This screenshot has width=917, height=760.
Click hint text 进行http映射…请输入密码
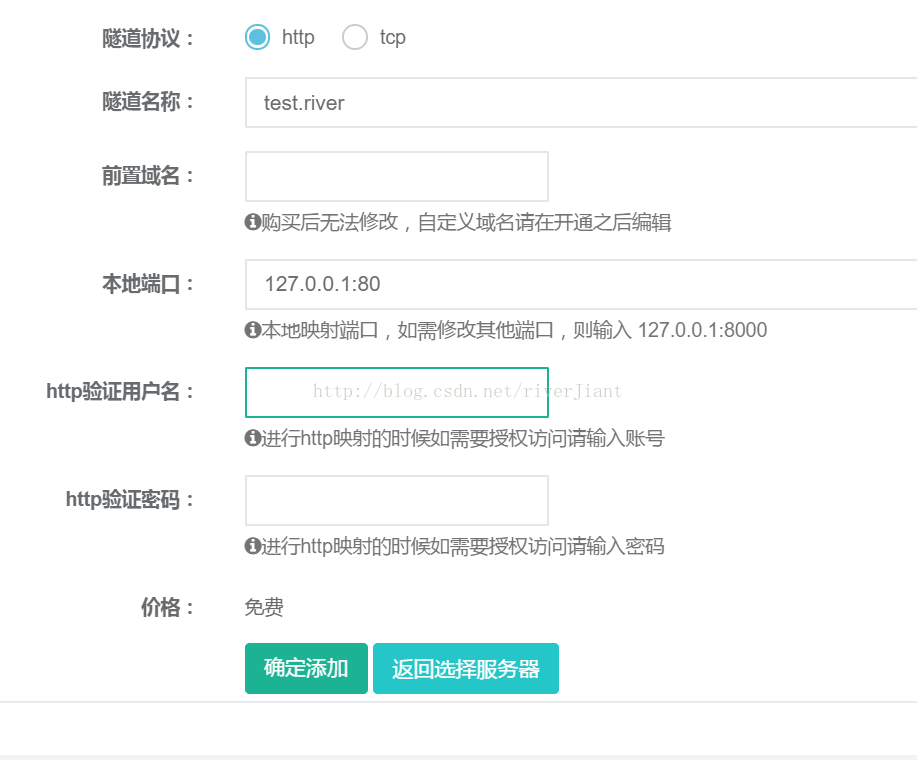463,546
